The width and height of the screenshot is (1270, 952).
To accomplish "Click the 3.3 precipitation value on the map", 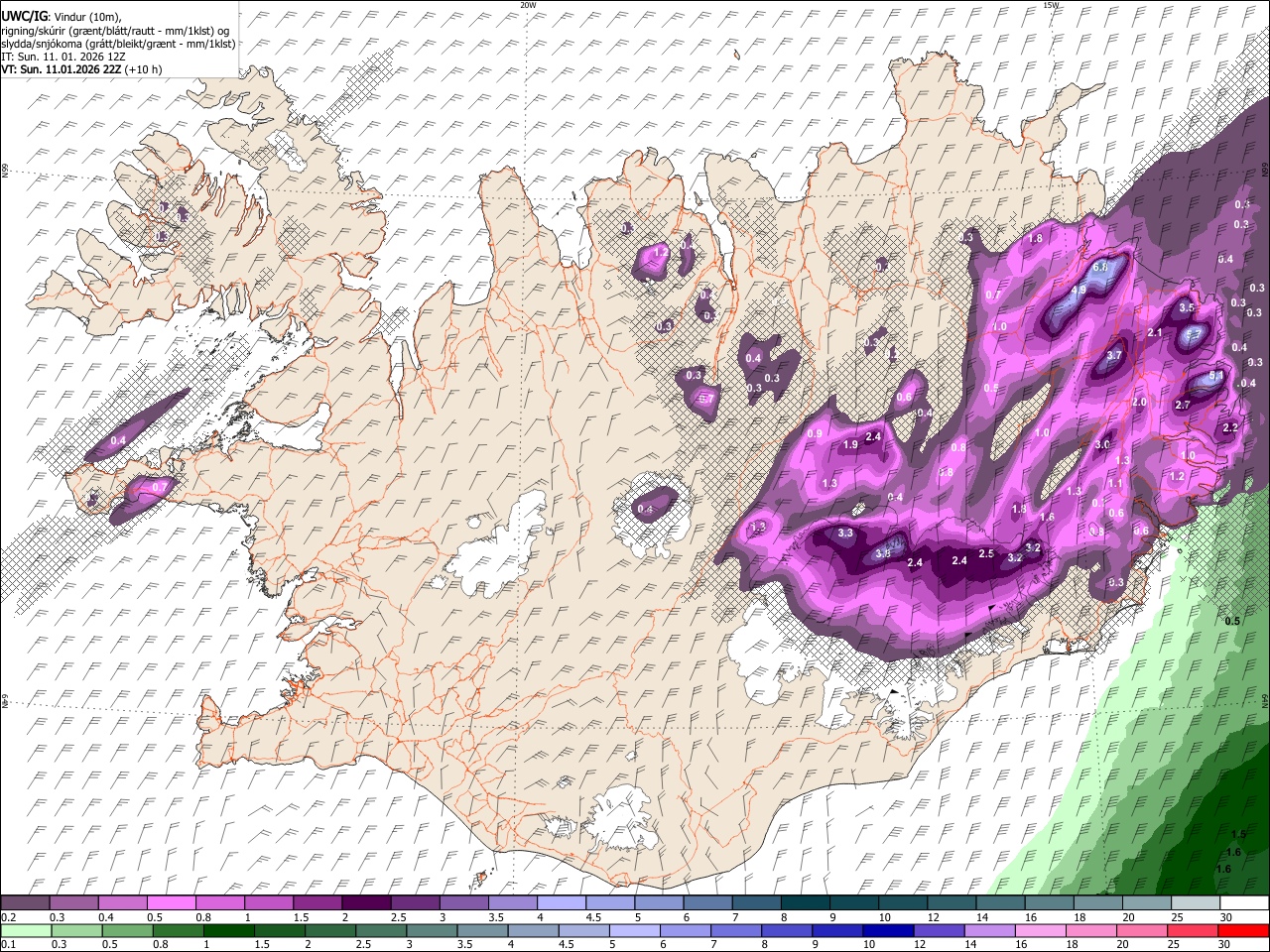I will pos(845,534).
